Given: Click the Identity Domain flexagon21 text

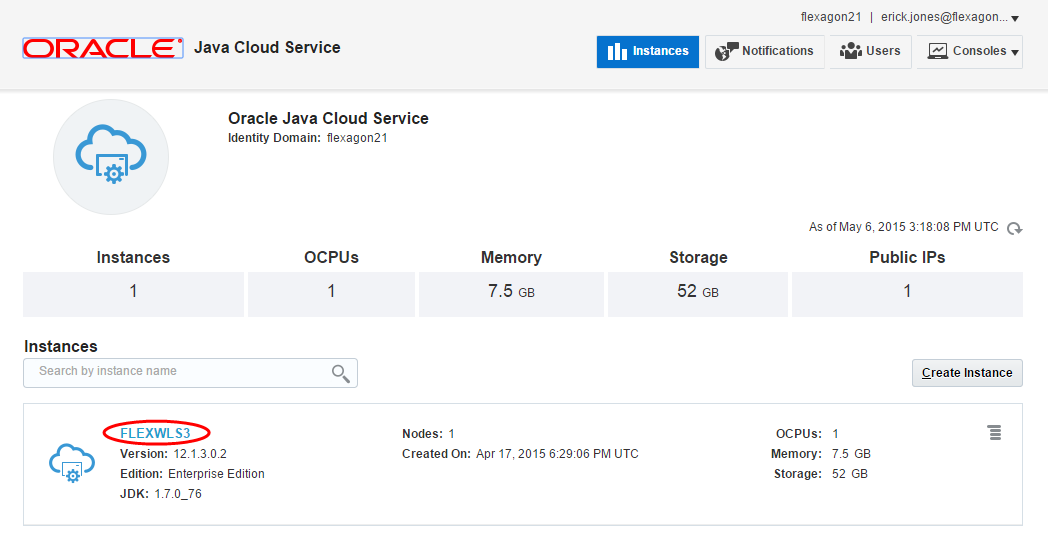Looking at the screenshot, I should click(x=307, y=138).
